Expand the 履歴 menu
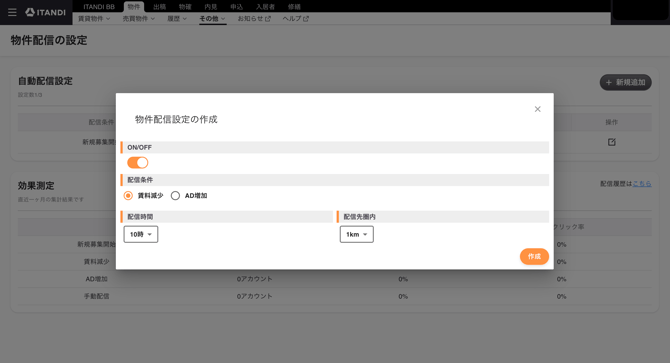Image resolution: width=670 pixels, height=363 pixels. coord(177,19)
